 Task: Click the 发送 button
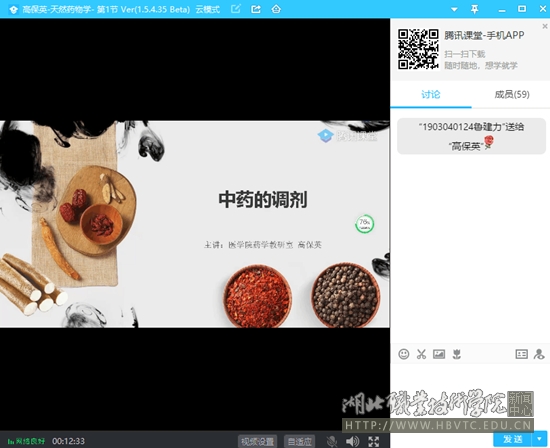click(x=513, y=439)
